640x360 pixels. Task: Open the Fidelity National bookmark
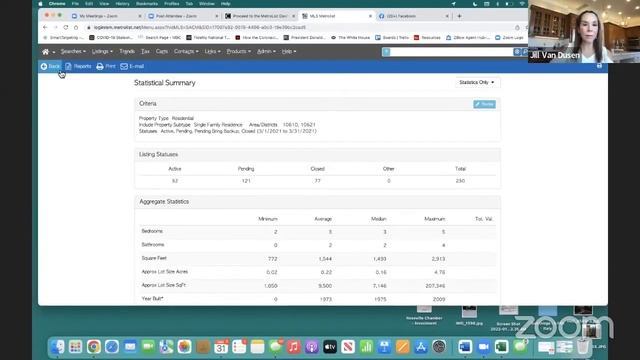208,38
